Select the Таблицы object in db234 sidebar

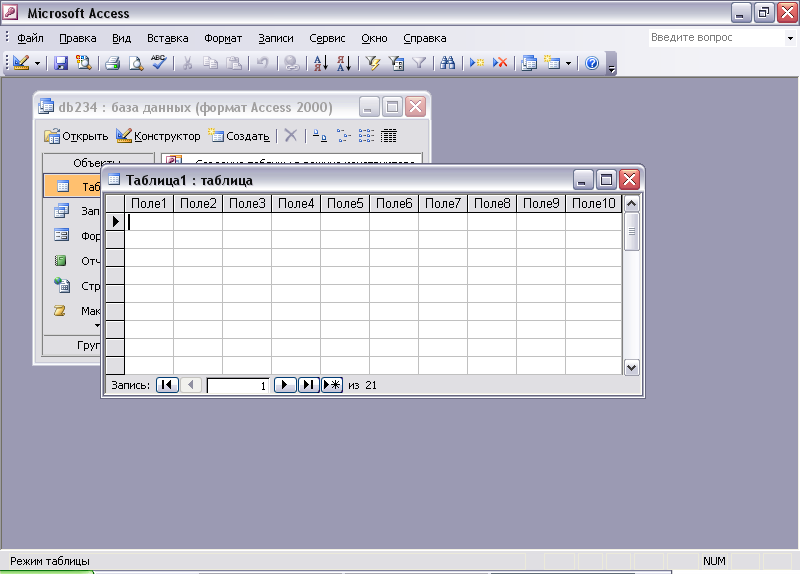pyautogui.click(x=72, y=186)
